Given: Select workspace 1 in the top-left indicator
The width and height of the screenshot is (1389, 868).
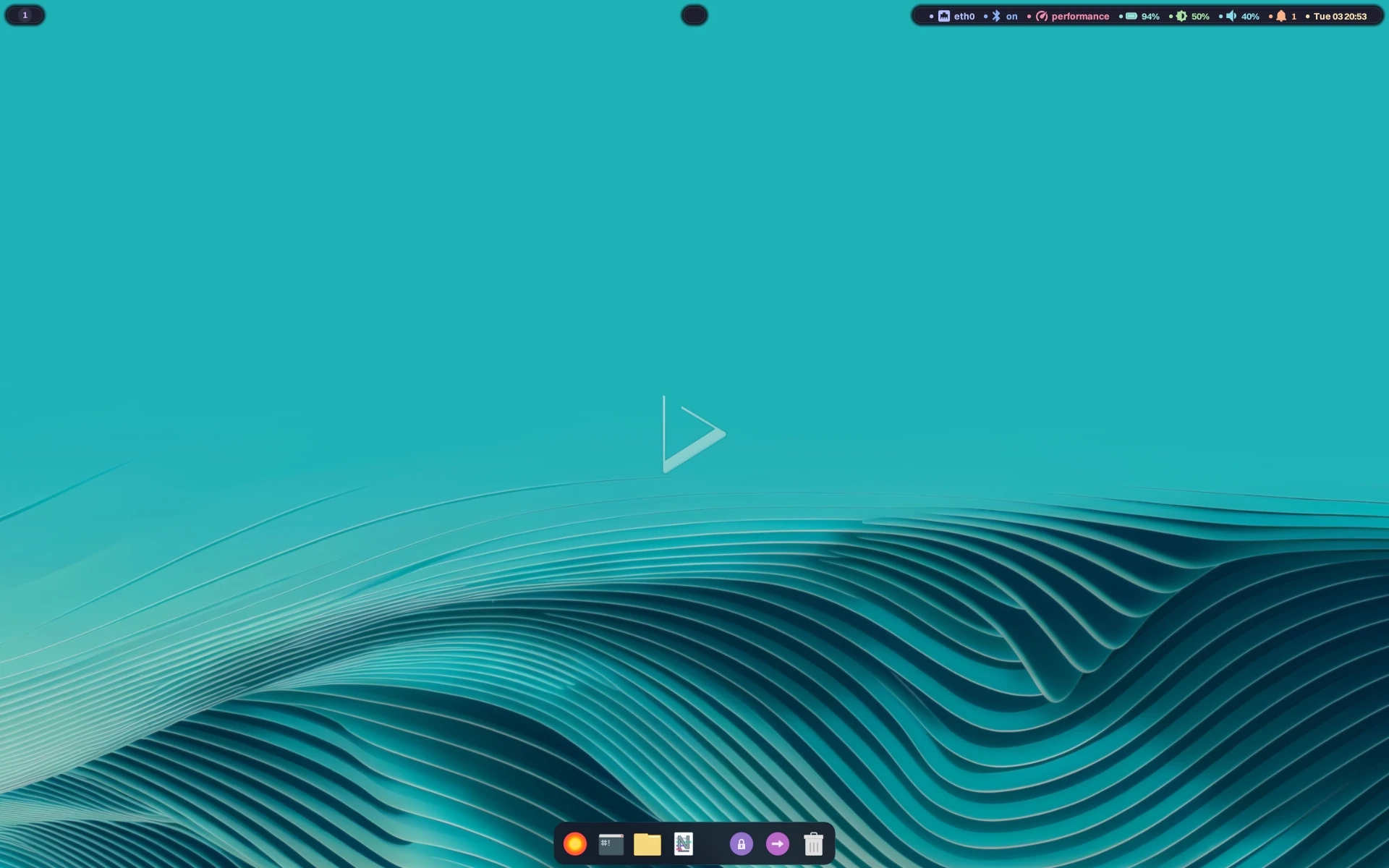Looking at the screenshot, I should click(25, 14).
